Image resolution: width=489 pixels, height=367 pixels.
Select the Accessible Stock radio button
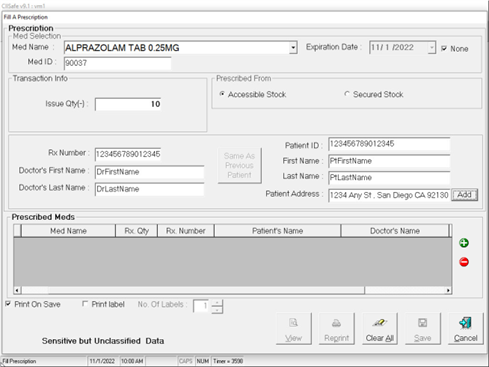(x=222, y=94)
